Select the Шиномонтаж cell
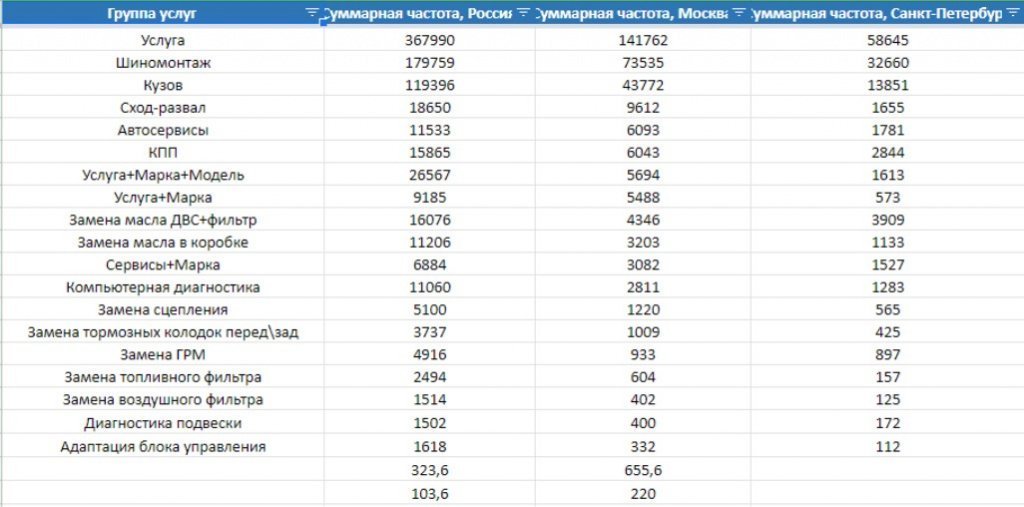Image resolution: width=1024 pixels, height=507 pixels. [162, 63]
